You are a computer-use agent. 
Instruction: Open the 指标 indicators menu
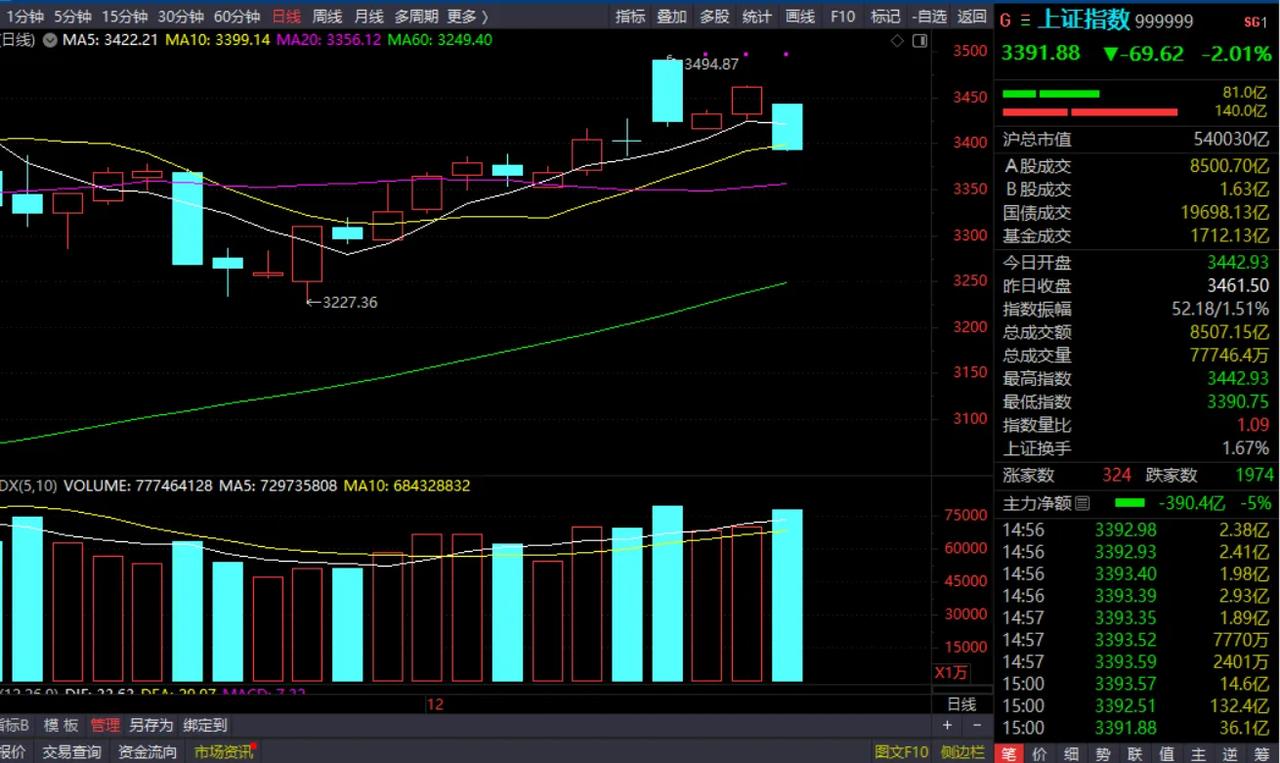(630, 16)
